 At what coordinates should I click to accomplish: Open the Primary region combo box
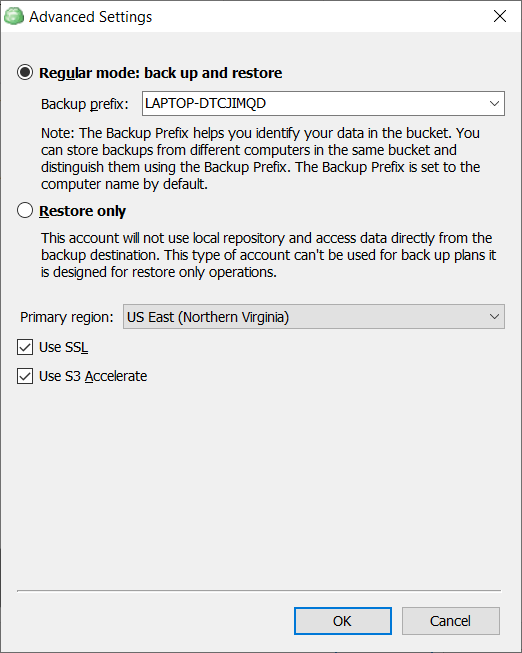point(314,317)
